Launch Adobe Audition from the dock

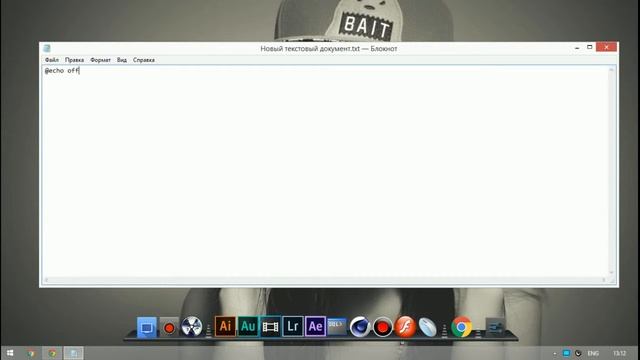tap(248, 327)
